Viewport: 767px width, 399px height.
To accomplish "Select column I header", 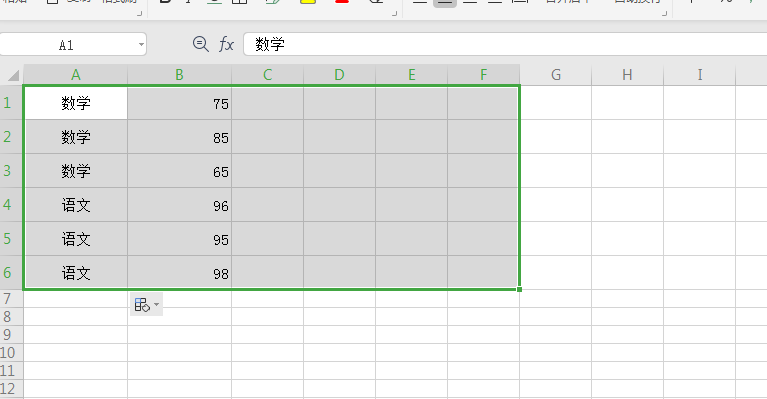I will pos(699,75).
